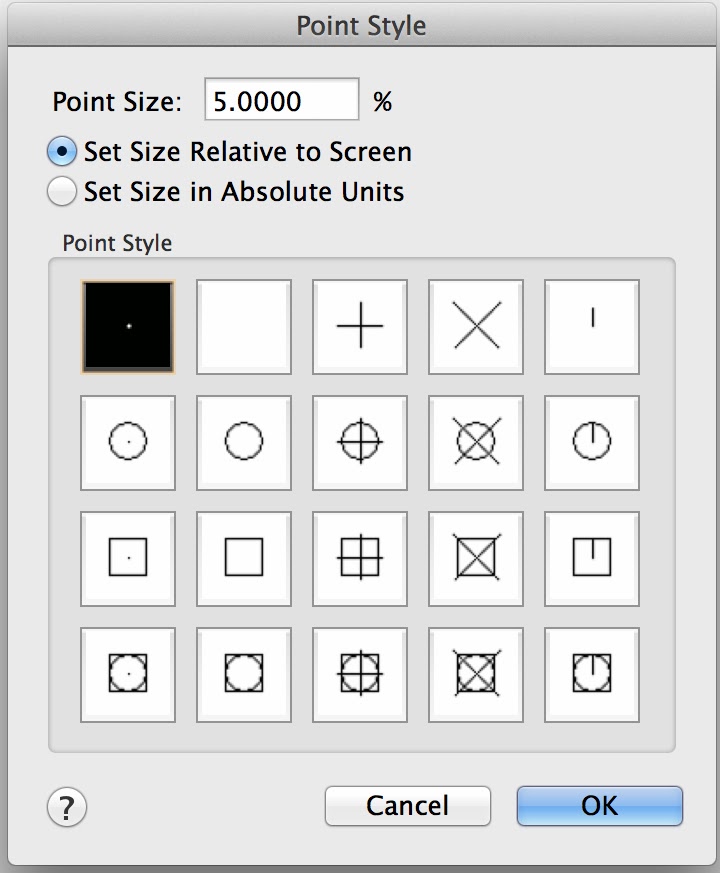The image size is (720, 873).
Task: Select circle-in-square with crosshair style
Action: coord(360,674)
